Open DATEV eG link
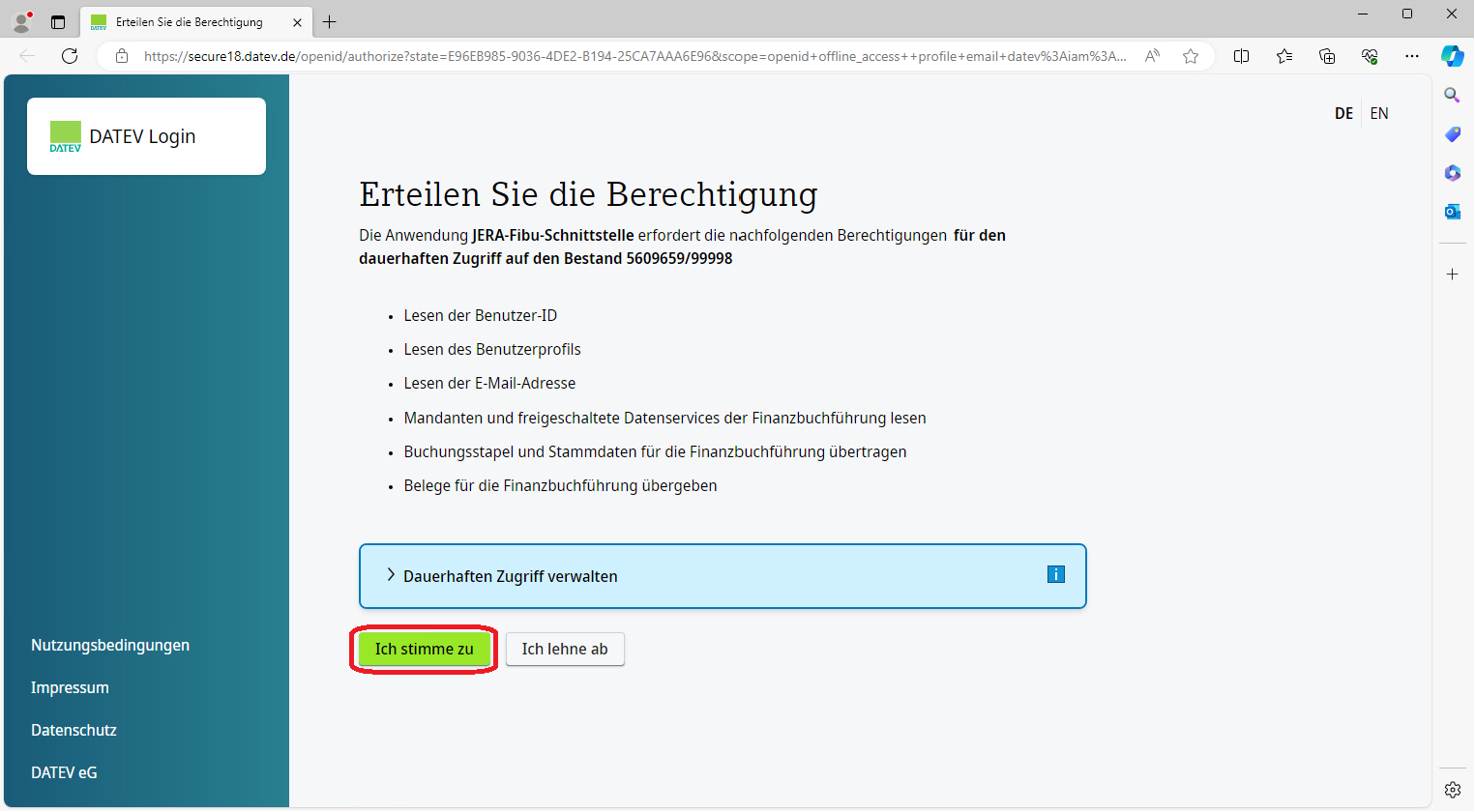 64,772
